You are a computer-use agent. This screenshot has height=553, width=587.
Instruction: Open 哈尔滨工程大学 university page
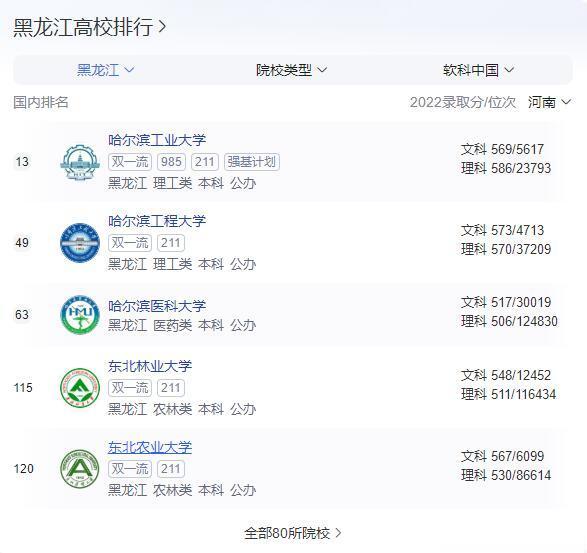pyautogui.click(x=157, y=221)
